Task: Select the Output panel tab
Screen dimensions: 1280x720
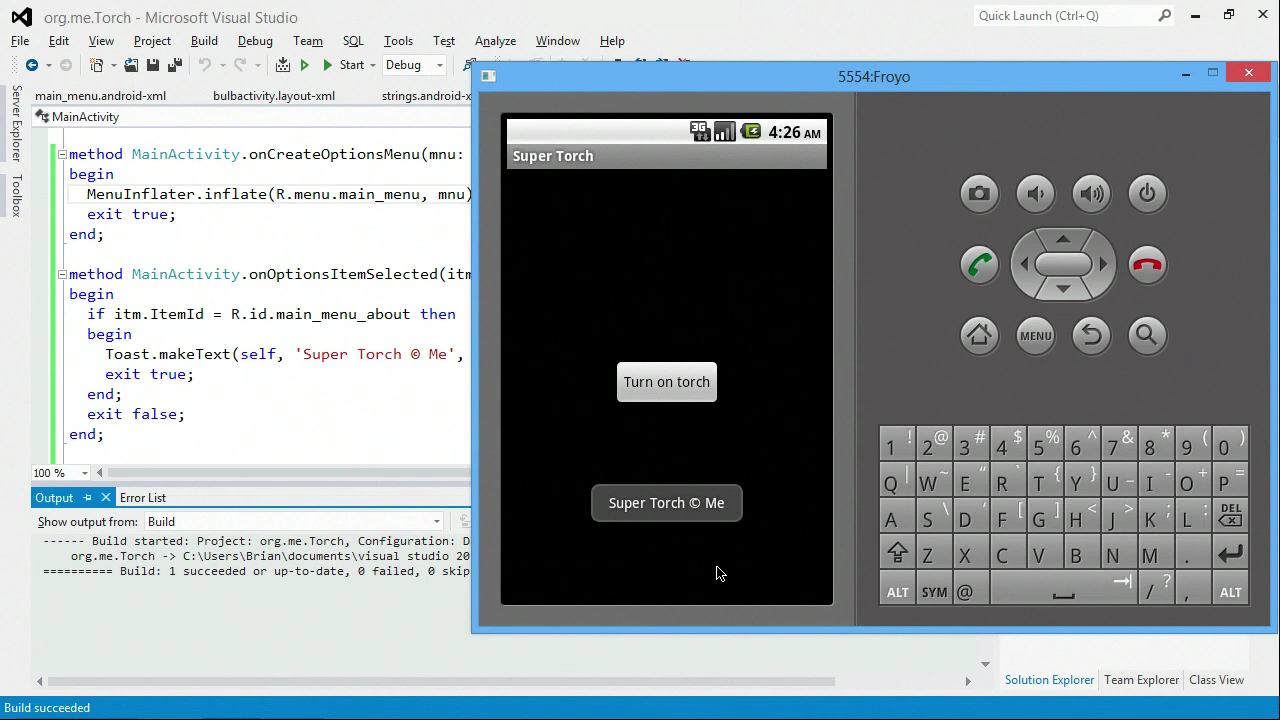Action: (x=54, y=498)
